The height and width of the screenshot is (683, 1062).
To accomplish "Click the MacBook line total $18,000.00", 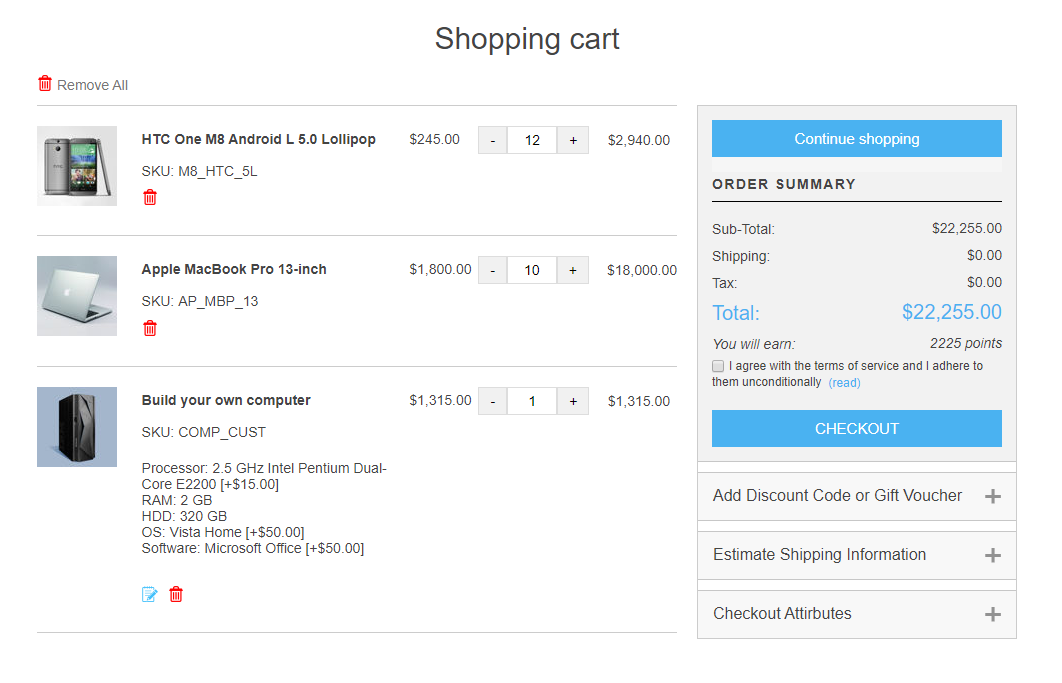I will [x=642, y=270].
